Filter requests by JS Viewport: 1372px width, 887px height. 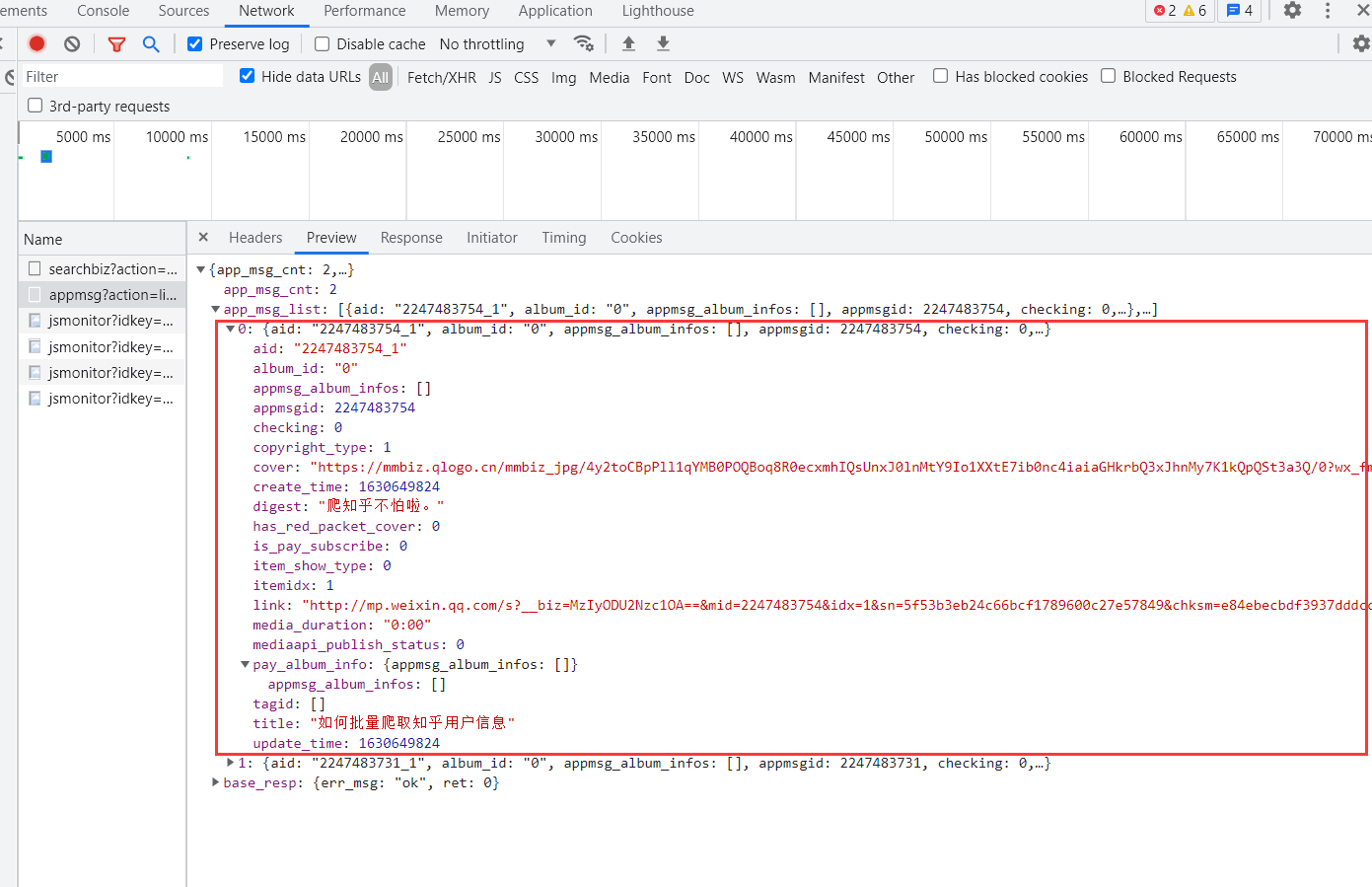click(495, 77)
